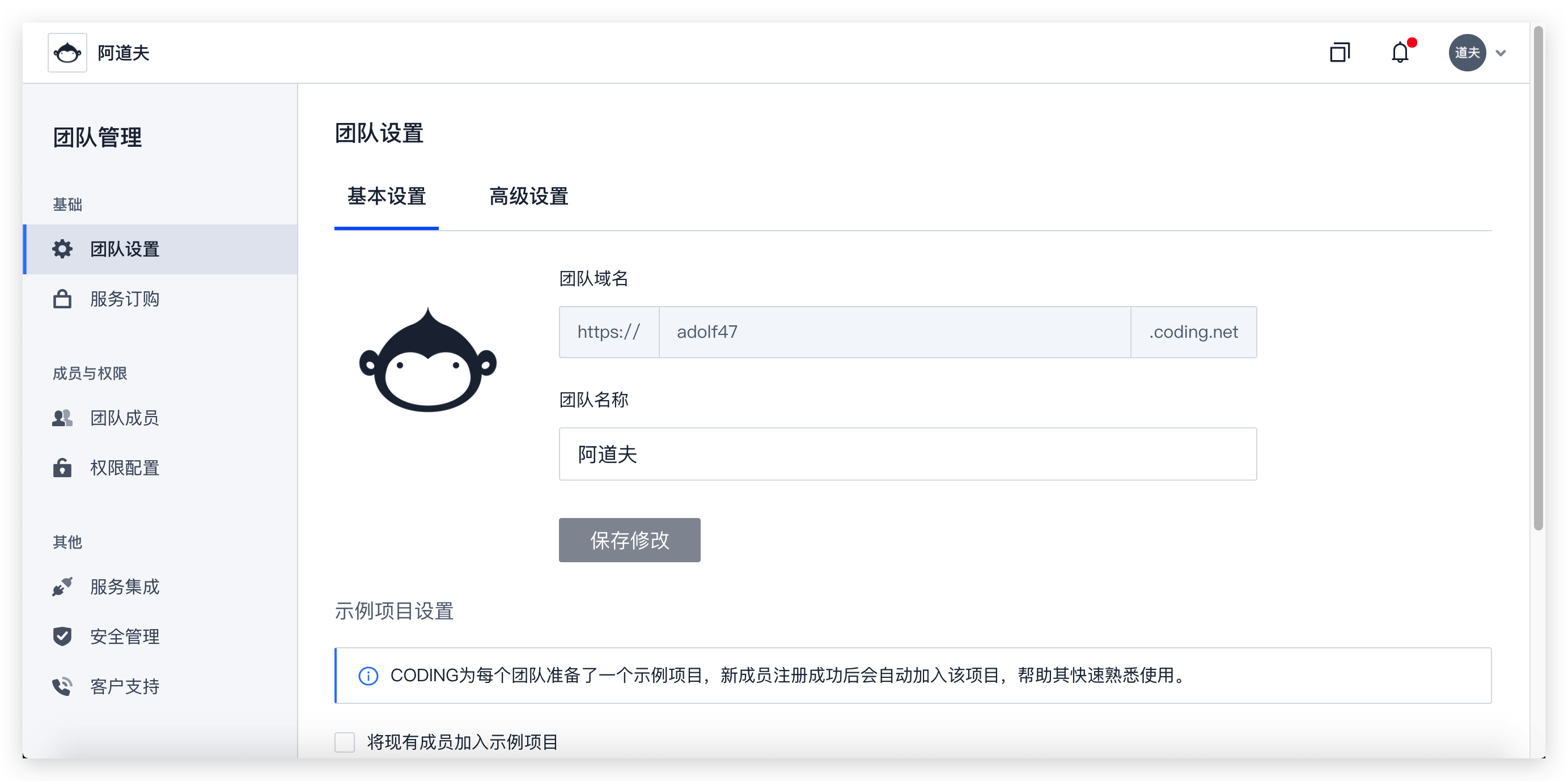Click the workspace windows icon in header
The height and width of the screenshot is (781, 1568).
(1339, 53)
